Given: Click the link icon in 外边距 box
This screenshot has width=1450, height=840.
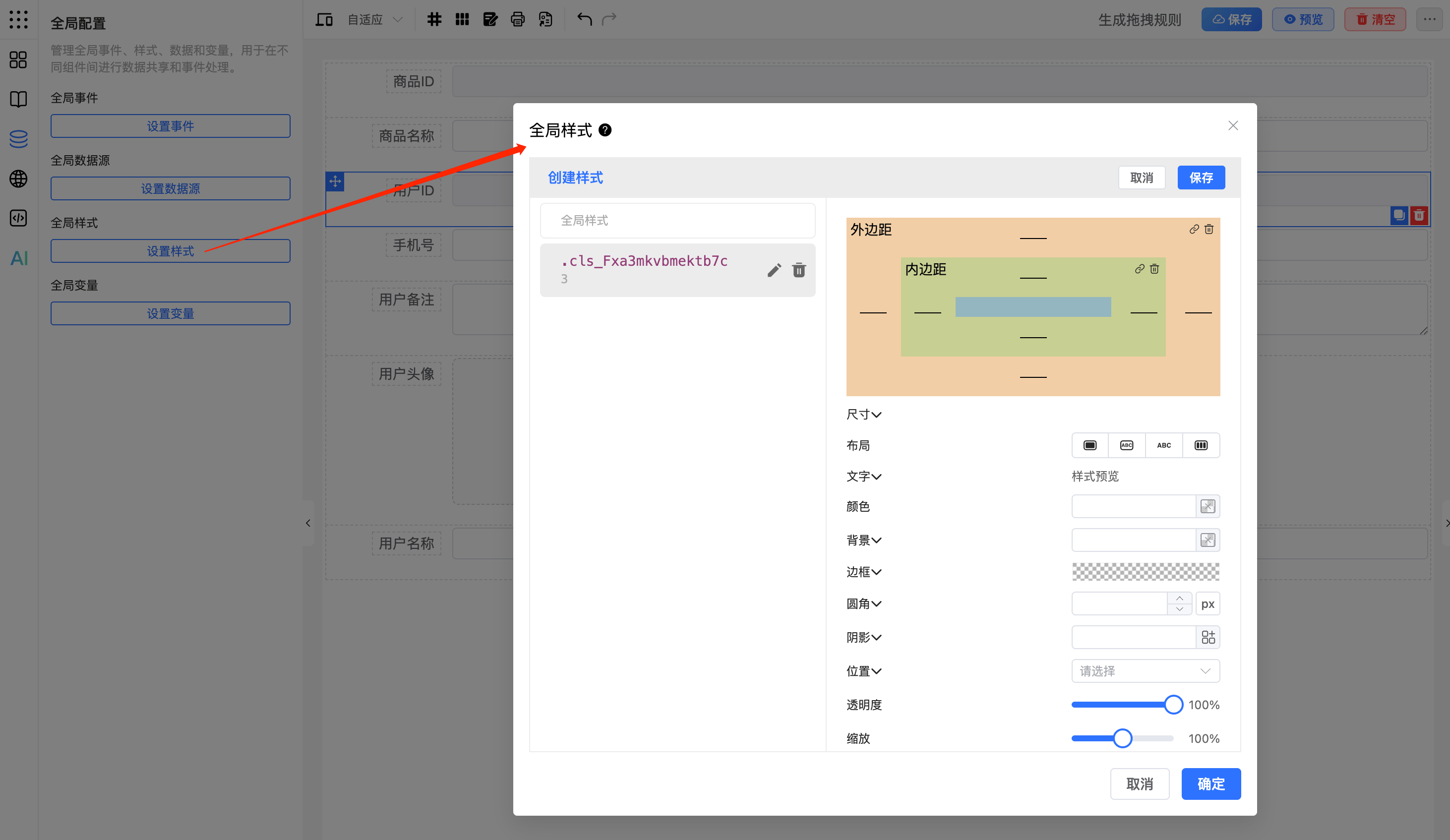Looking at the screenshot, I should (x=1194, y=229).
